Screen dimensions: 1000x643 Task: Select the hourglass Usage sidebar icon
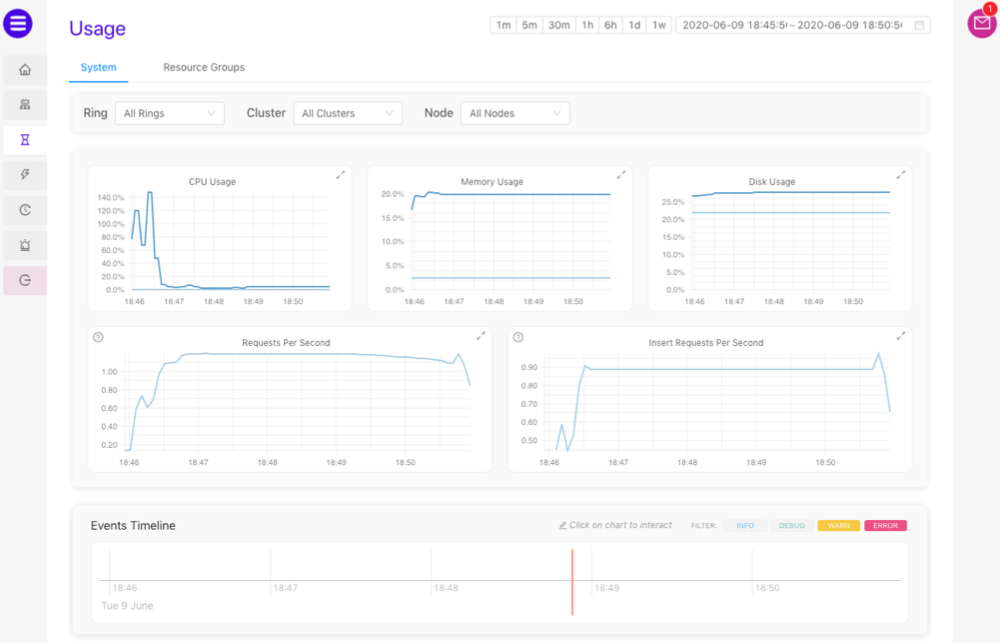click(x=25, y=140)
